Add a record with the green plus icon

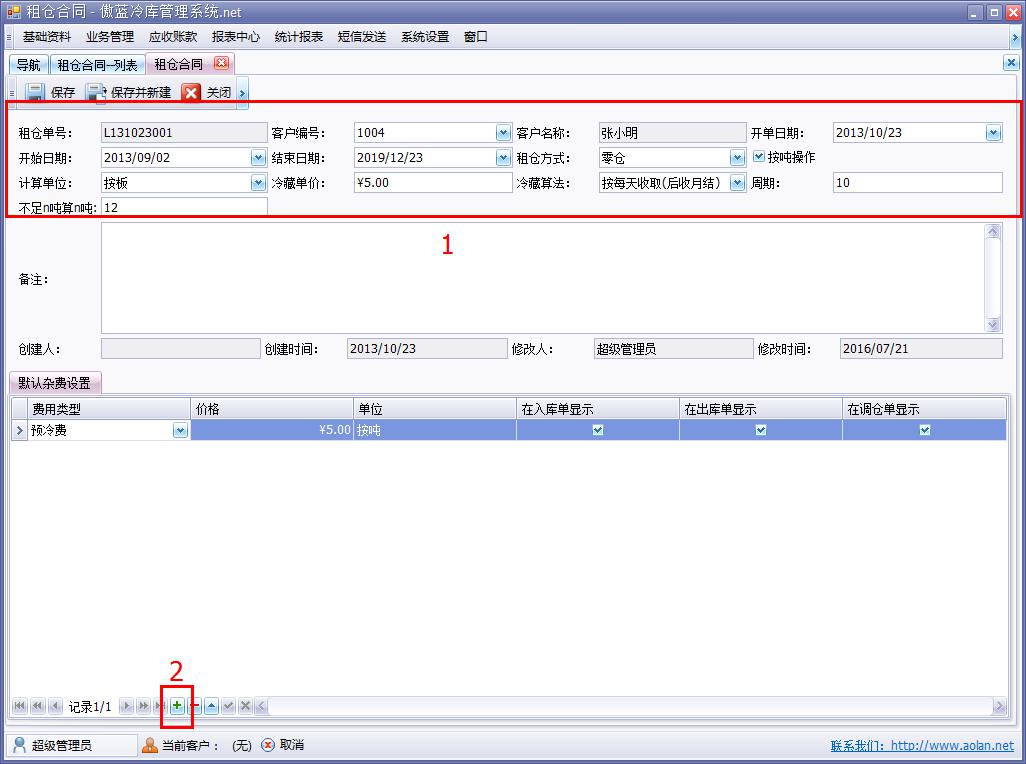177,706
